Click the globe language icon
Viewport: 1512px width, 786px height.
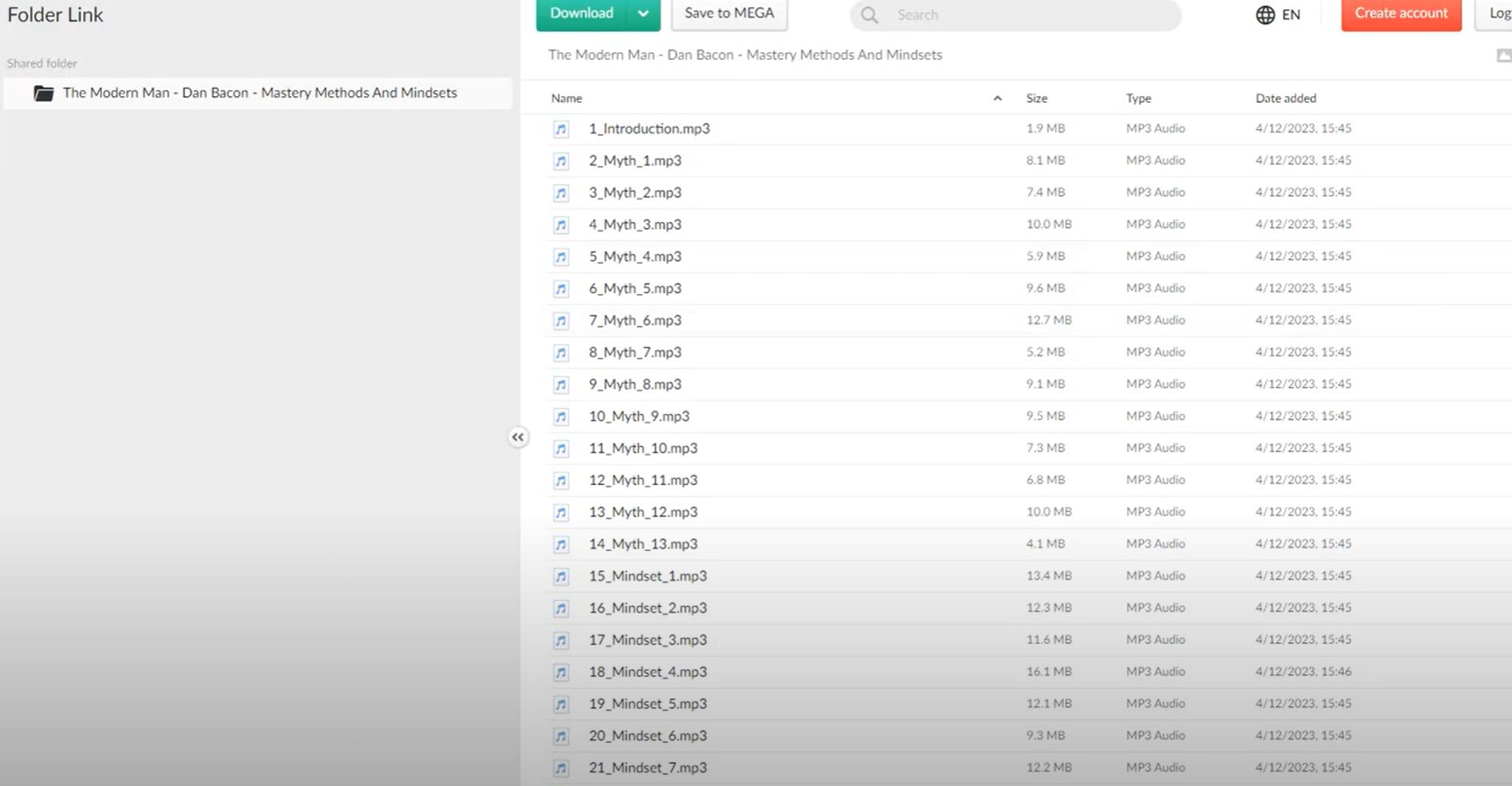point(1265,15)
